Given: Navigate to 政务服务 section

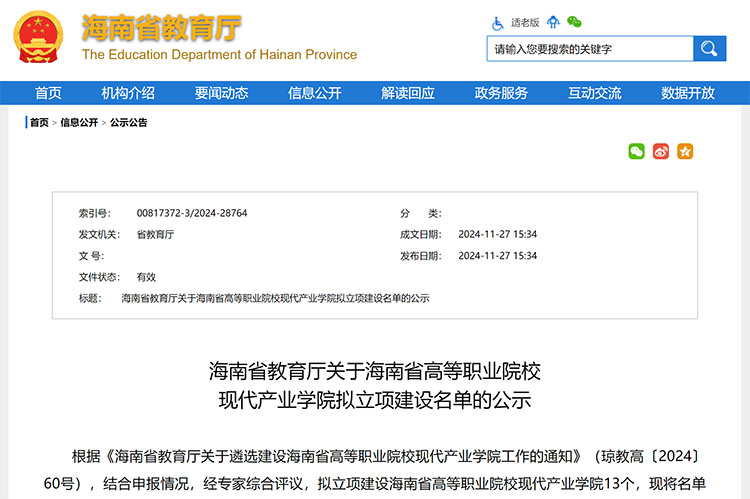Looking at the screenshot, I should tap(501, 93).
